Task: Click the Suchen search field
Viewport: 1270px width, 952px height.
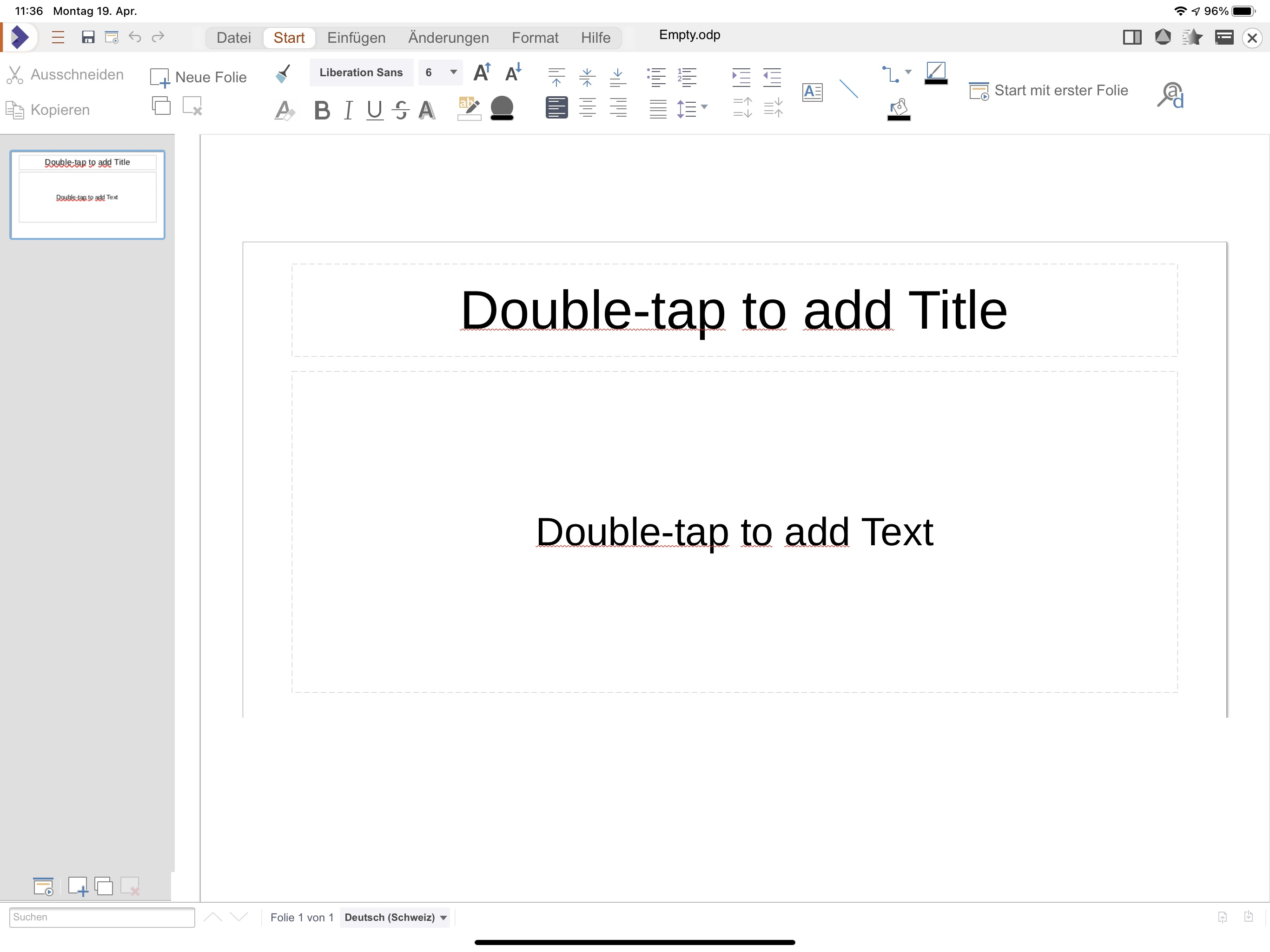Action: point(102,917)
